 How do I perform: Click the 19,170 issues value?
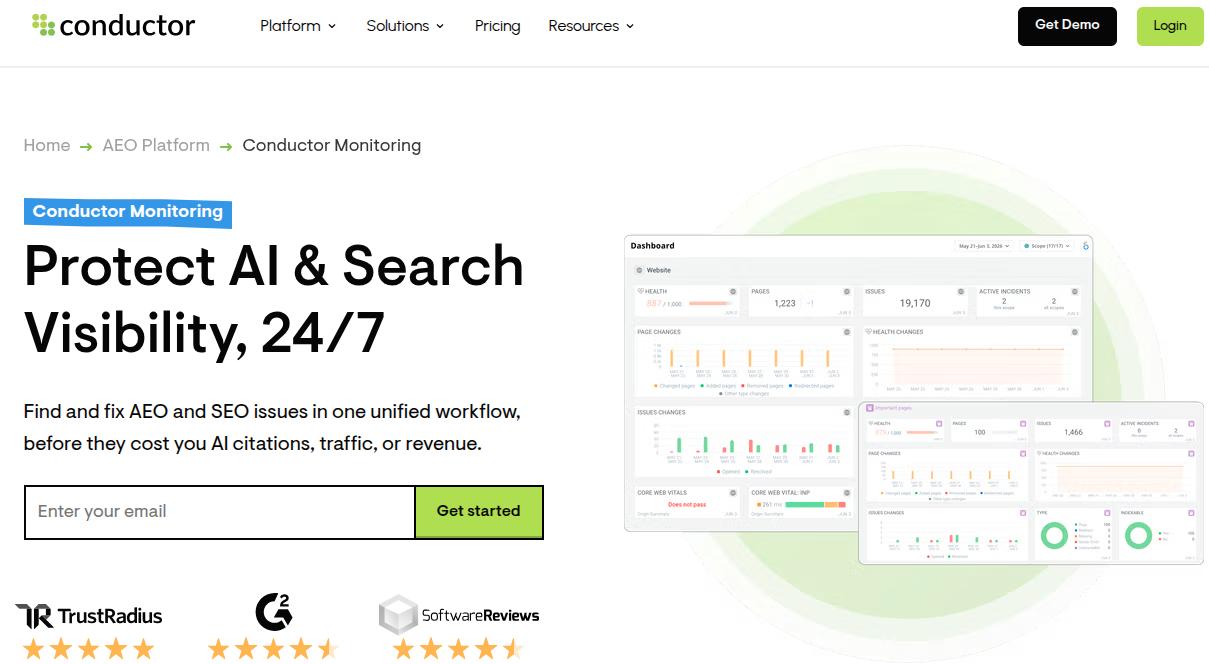(x=915, y=303)
